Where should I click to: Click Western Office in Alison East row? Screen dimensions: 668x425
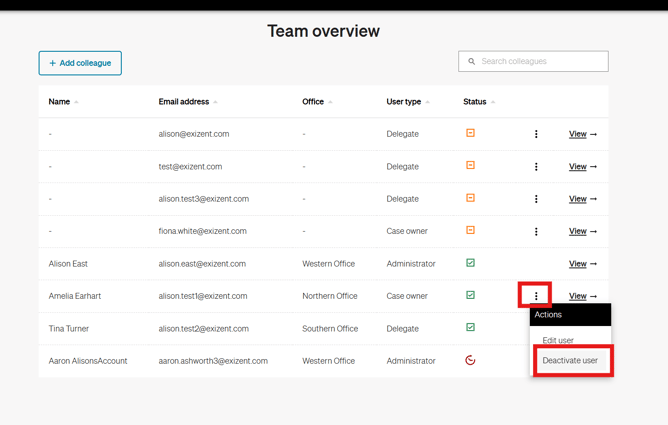[x=328, y=264]
